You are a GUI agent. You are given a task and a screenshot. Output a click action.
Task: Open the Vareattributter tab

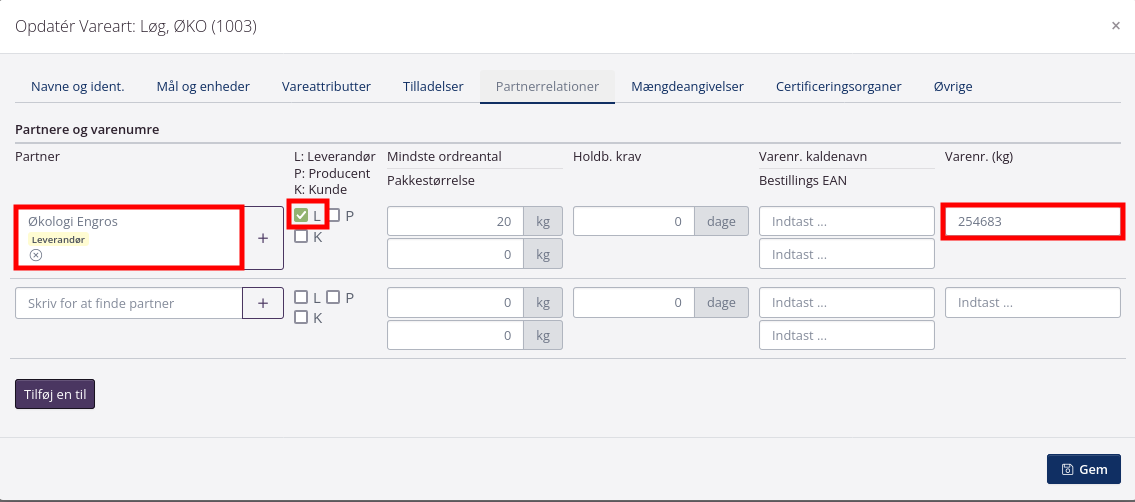(326, 86)
